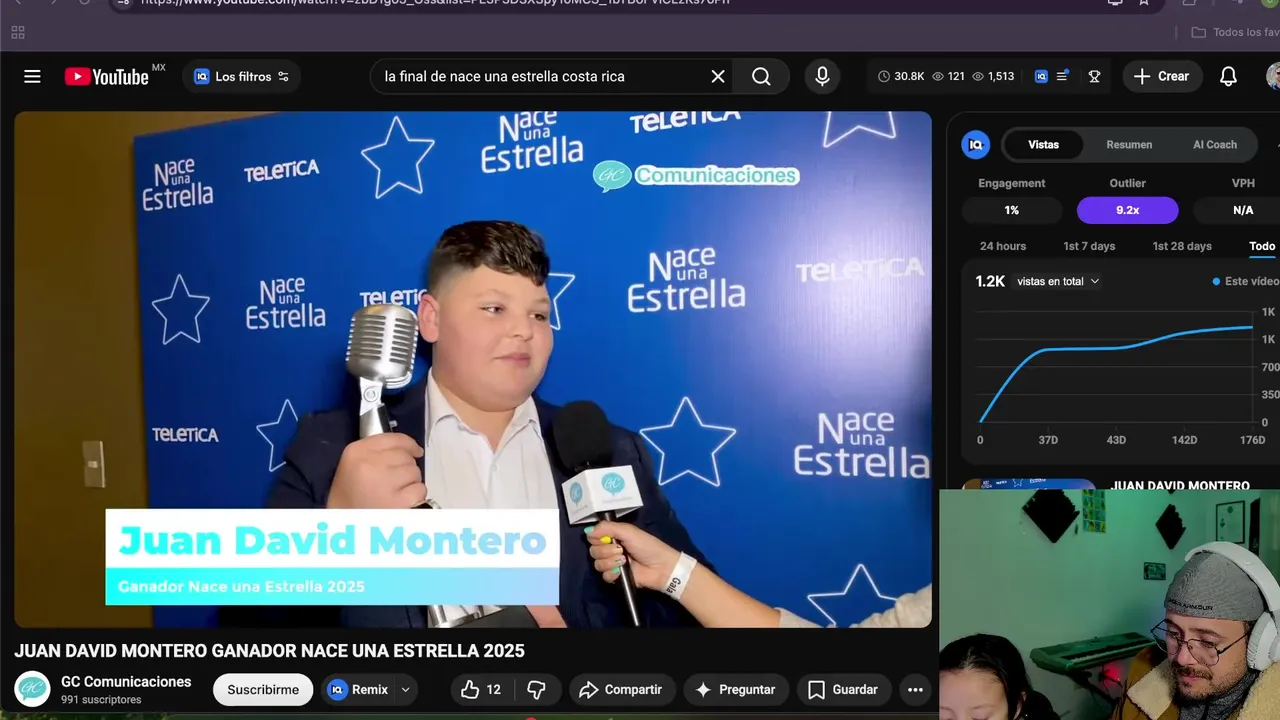The image size is (1280, 720).
Task: Open the three-dot more actions menu
Action: click(x=915, y=690)
